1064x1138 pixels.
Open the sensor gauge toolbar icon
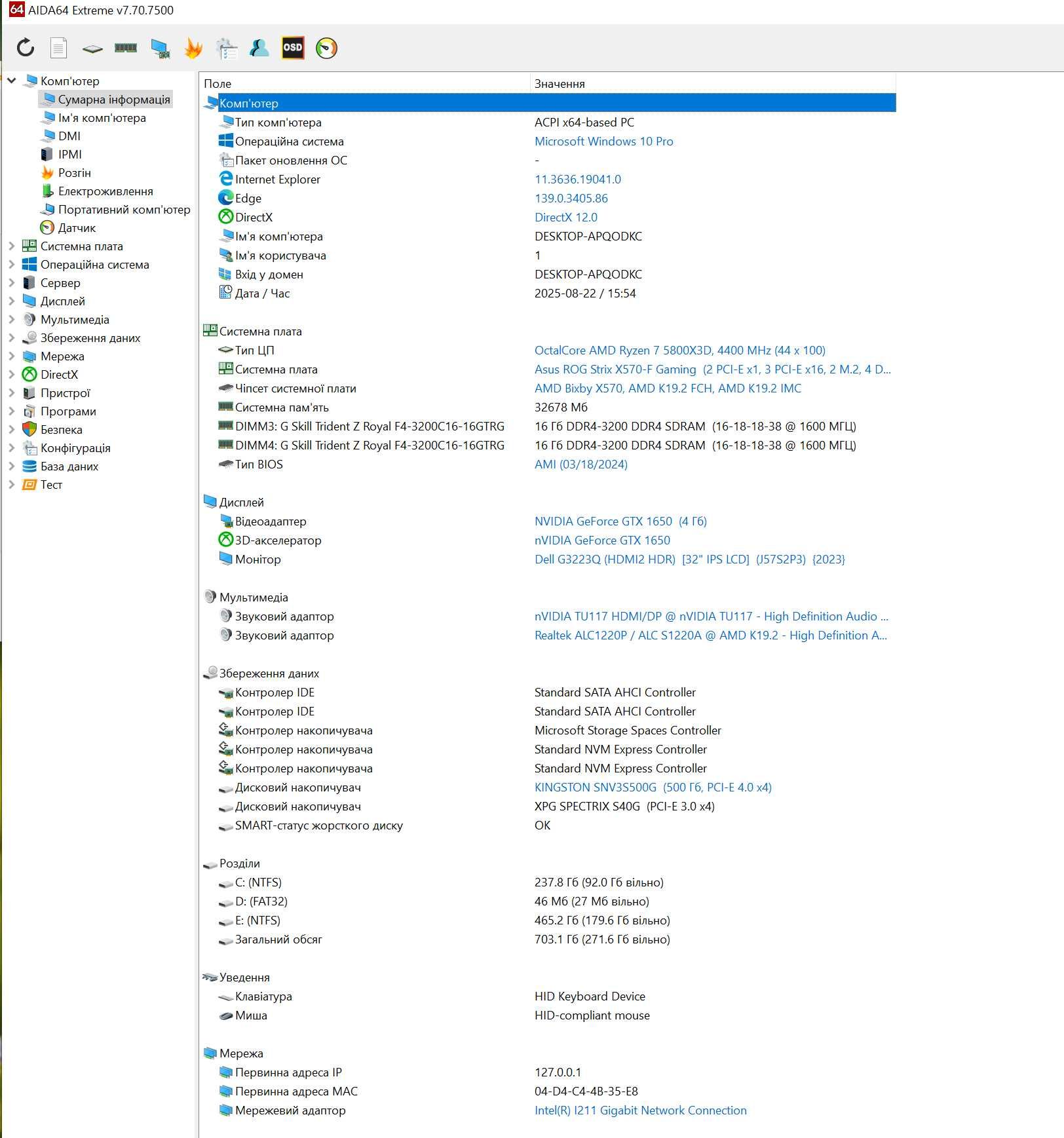tap(326, 48)
